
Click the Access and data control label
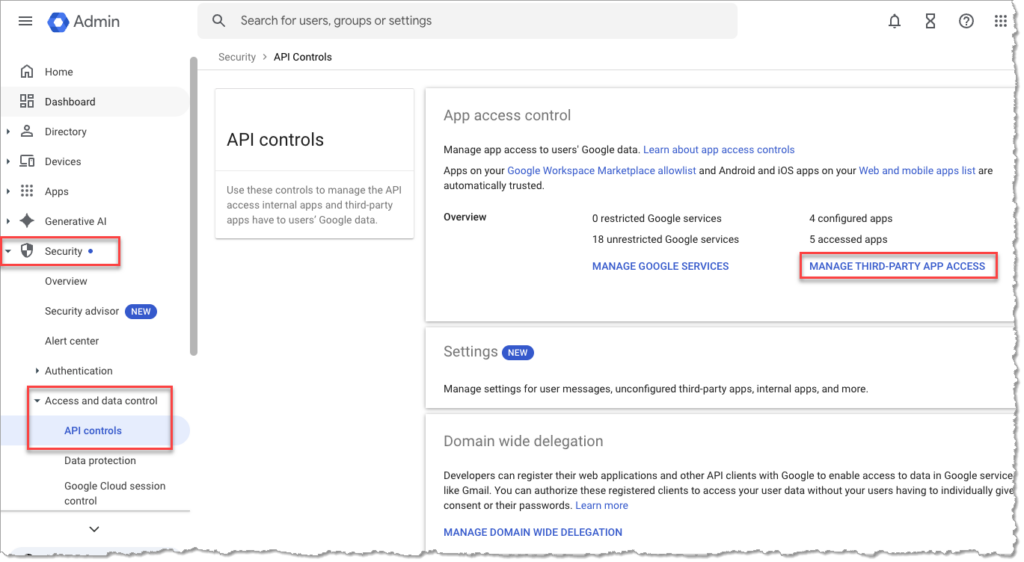pyautogui.click(x=101, y=401)
